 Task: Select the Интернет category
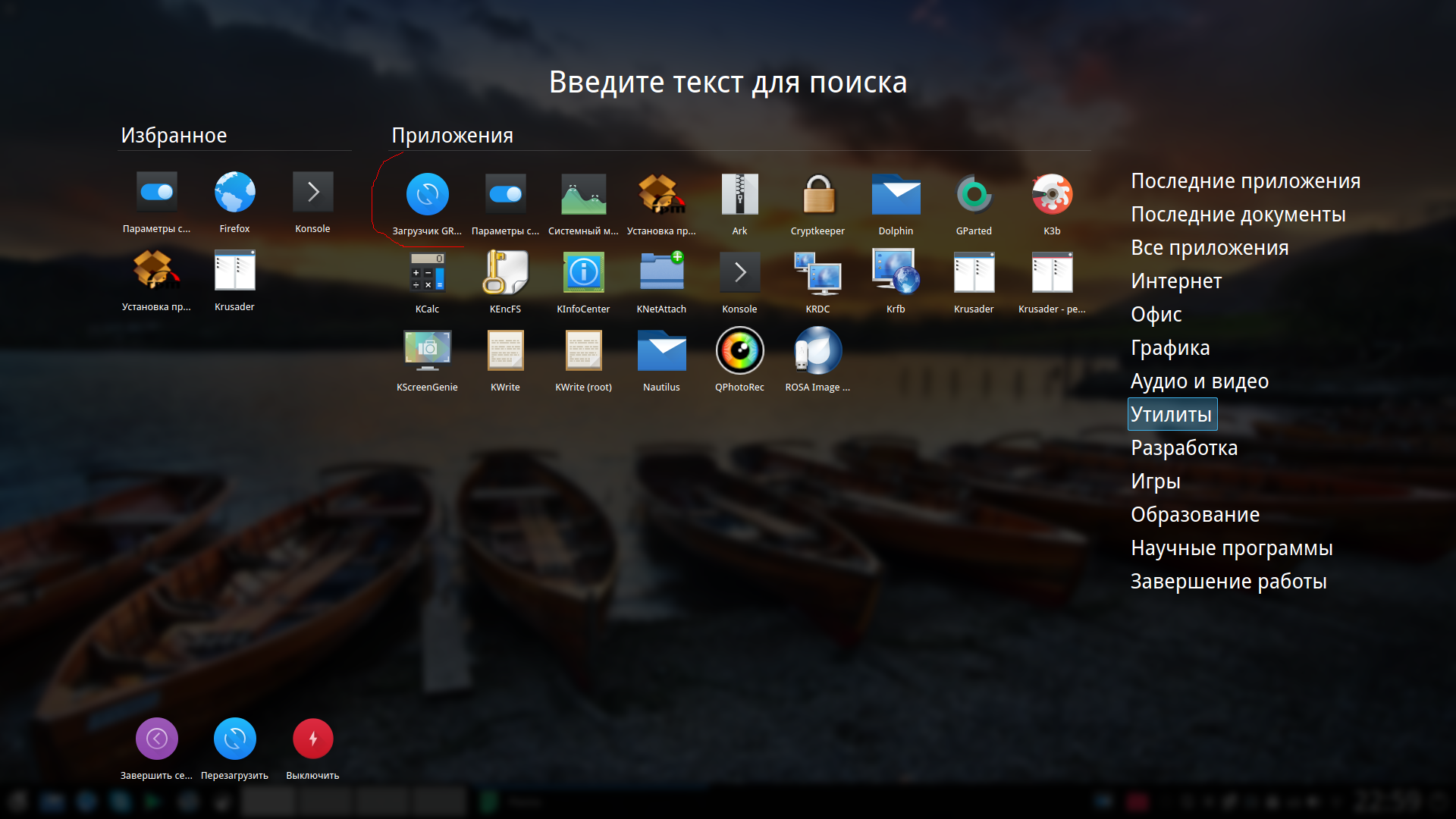click(1175, 281)
